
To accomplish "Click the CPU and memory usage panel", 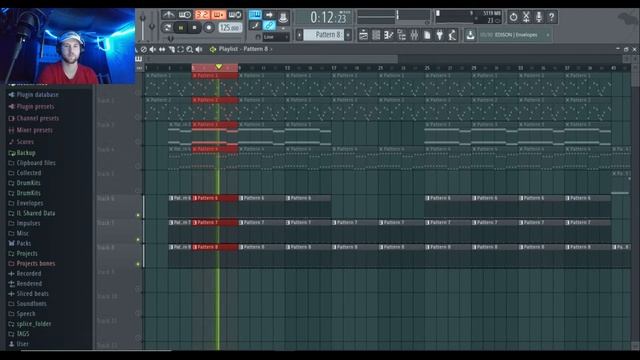I will [x=468, y=17].
